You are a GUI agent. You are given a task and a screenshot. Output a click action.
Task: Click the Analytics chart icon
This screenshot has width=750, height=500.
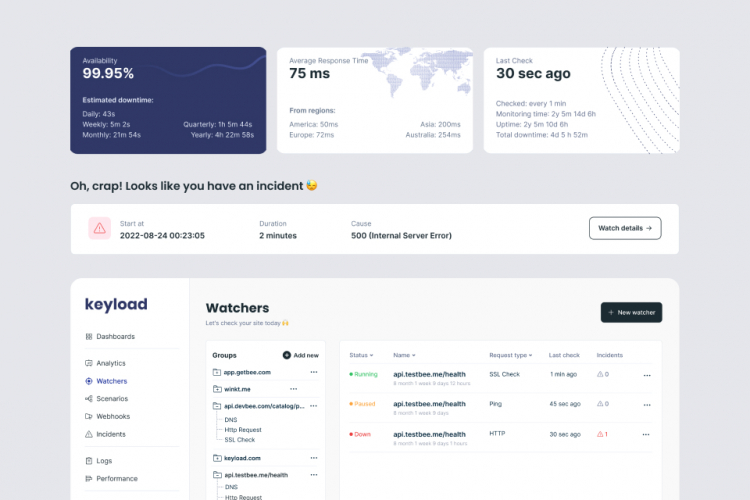[88, 363]
